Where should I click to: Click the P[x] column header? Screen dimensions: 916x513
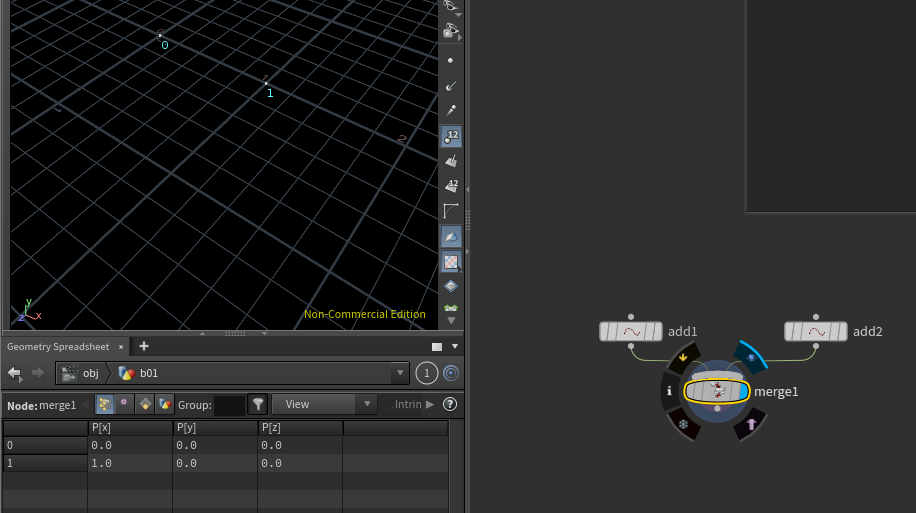point(130,428)
